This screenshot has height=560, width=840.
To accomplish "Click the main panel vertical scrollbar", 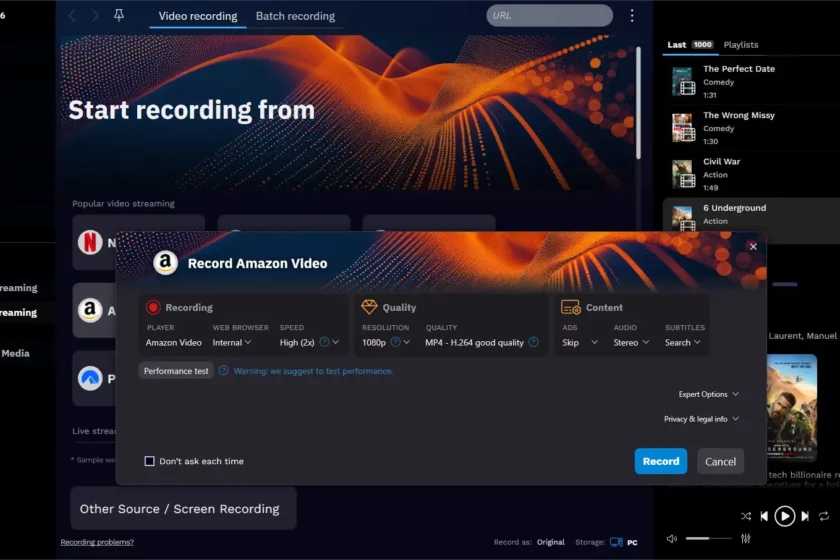I will (638, 102).
